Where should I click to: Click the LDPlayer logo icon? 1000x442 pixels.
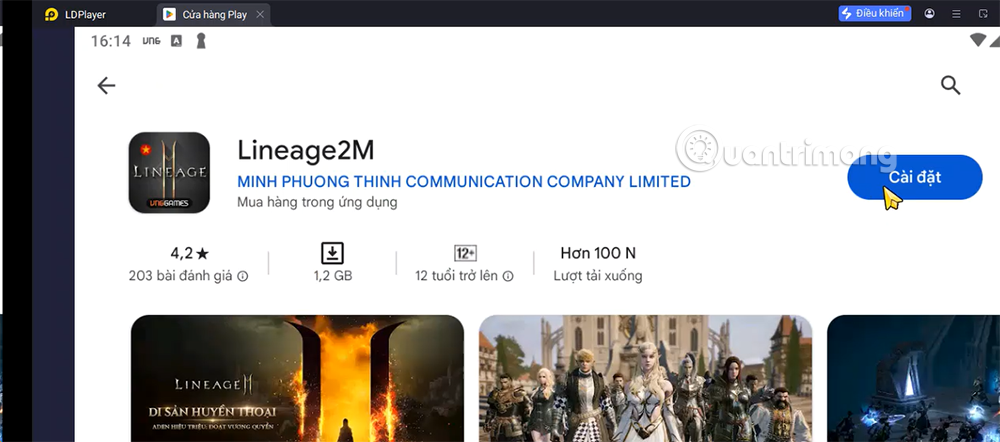pos(52,14)
